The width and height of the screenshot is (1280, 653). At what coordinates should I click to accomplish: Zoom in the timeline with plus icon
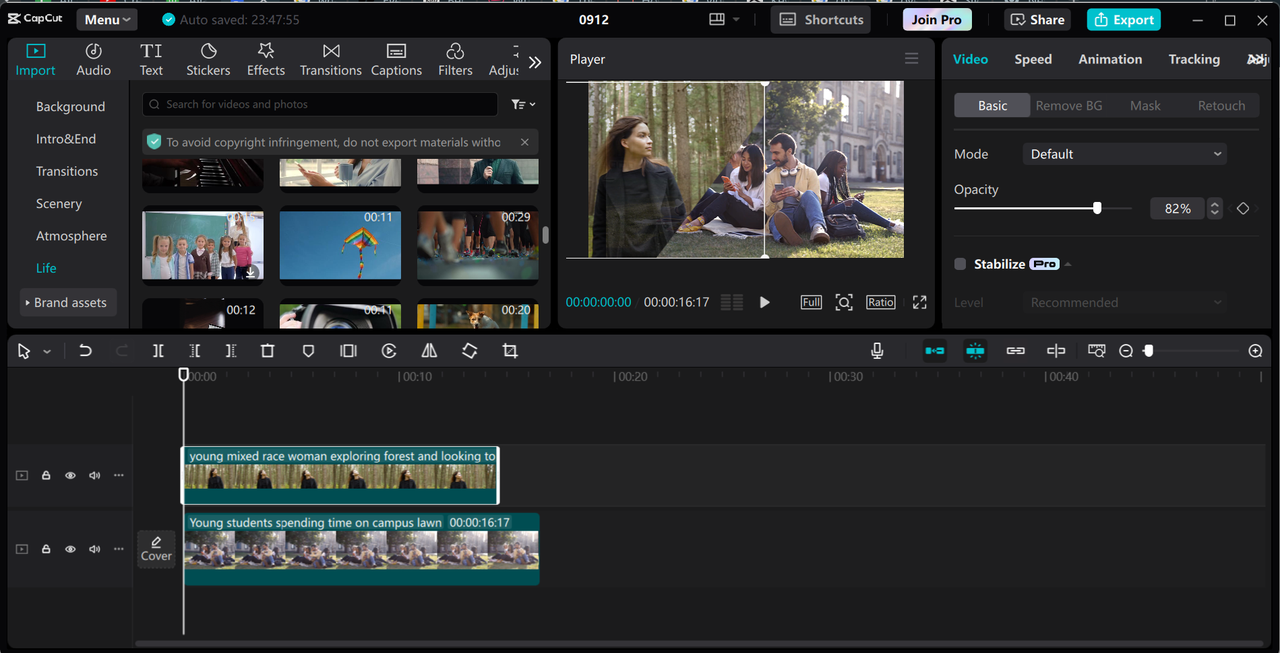[1256, 351]
